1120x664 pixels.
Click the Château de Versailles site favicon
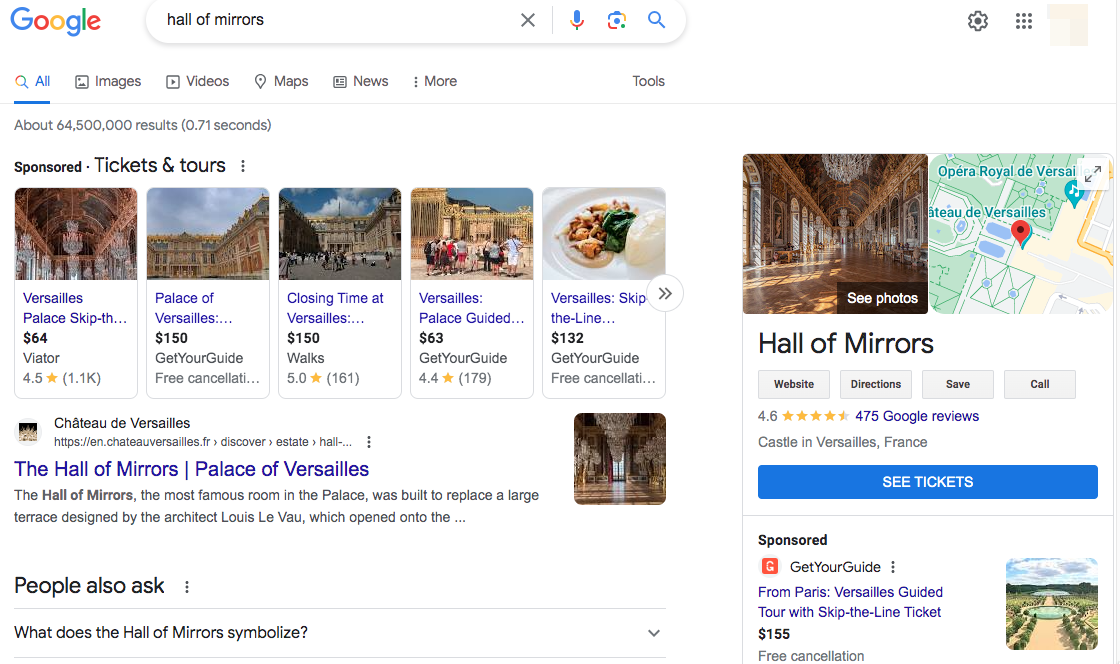(28, 432)
